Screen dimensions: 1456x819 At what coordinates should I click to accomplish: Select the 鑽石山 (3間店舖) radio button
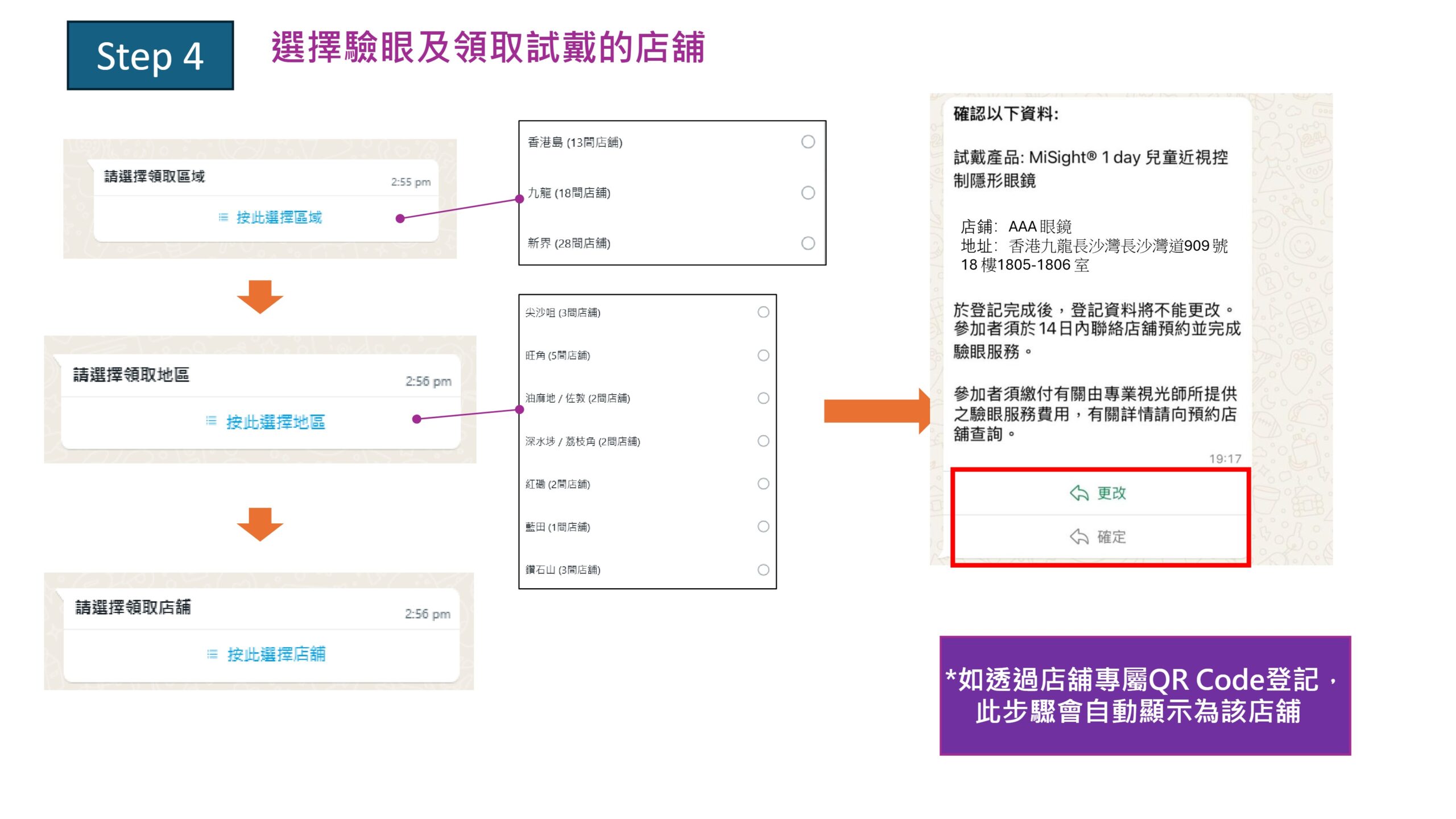click(763, 569)
